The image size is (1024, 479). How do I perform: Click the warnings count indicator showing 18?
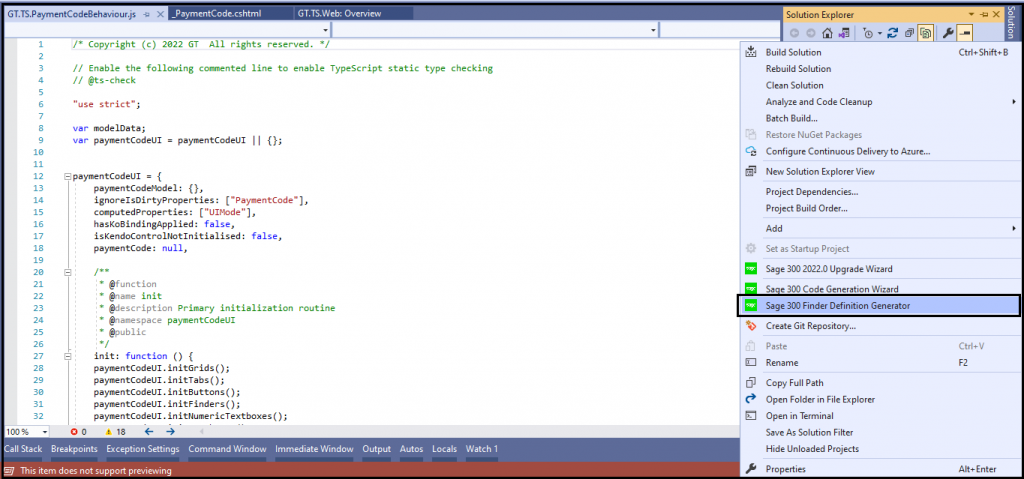(x=115, y=431)
